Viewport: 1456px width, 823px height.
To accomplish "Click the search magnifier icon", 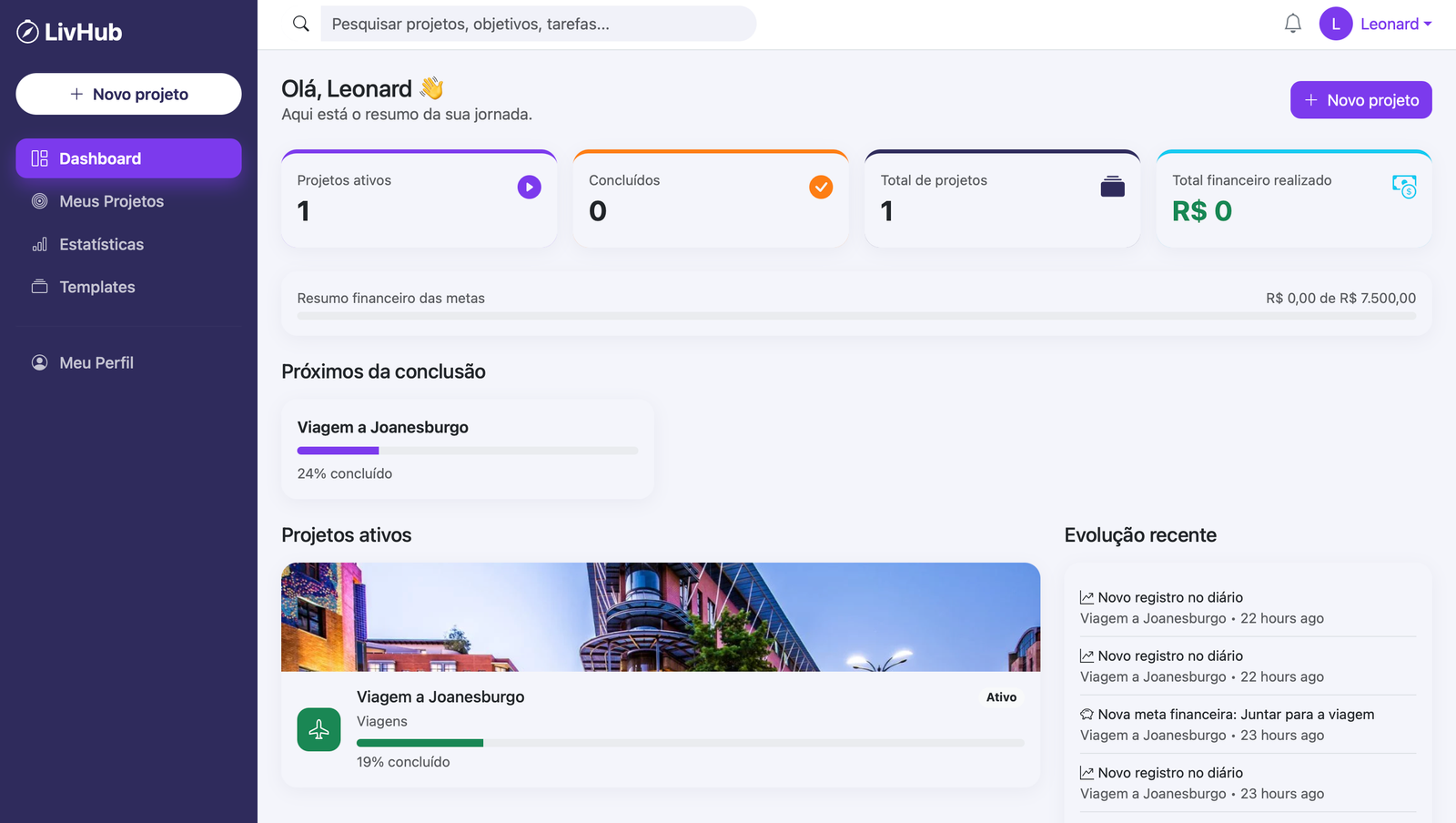I will click(x=301, y=24).
